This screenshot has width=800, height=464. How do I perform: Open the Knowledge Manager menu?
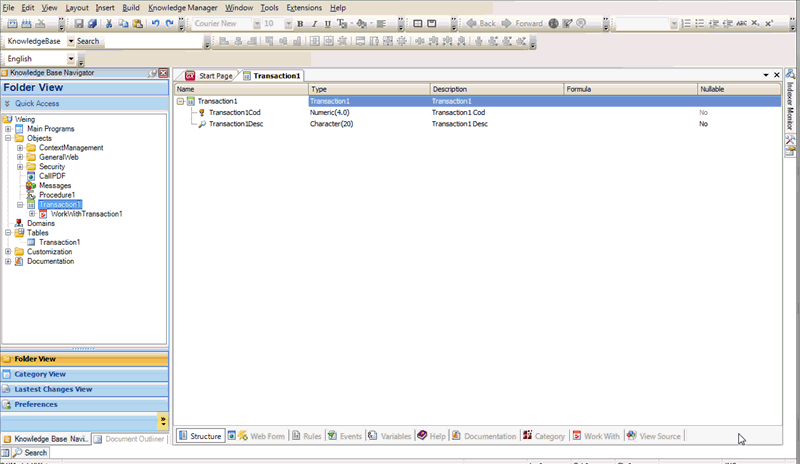[183, 8]
